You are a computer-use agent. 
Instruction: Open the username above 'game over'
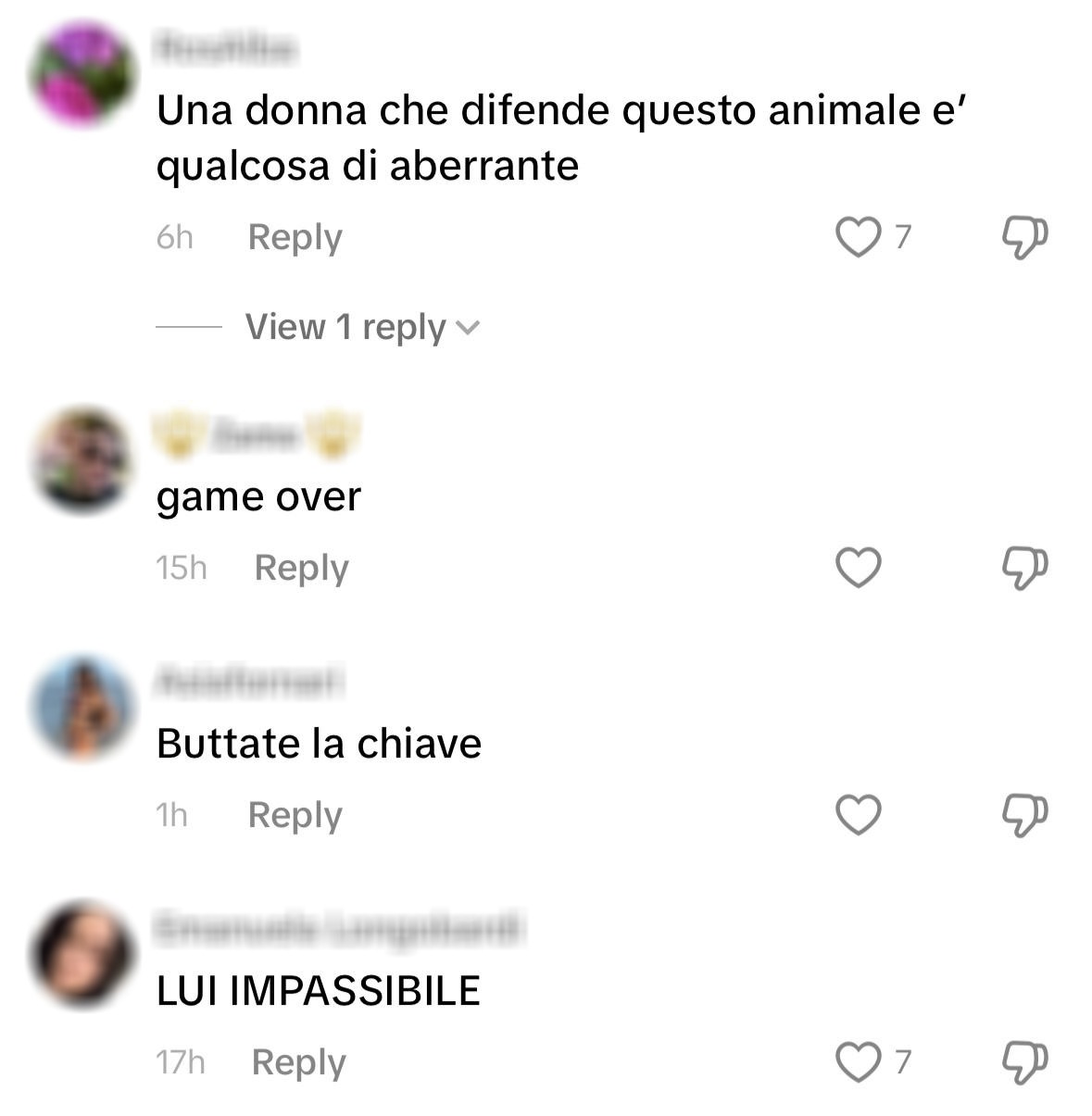pyautogui.click(x=256, y=434)
